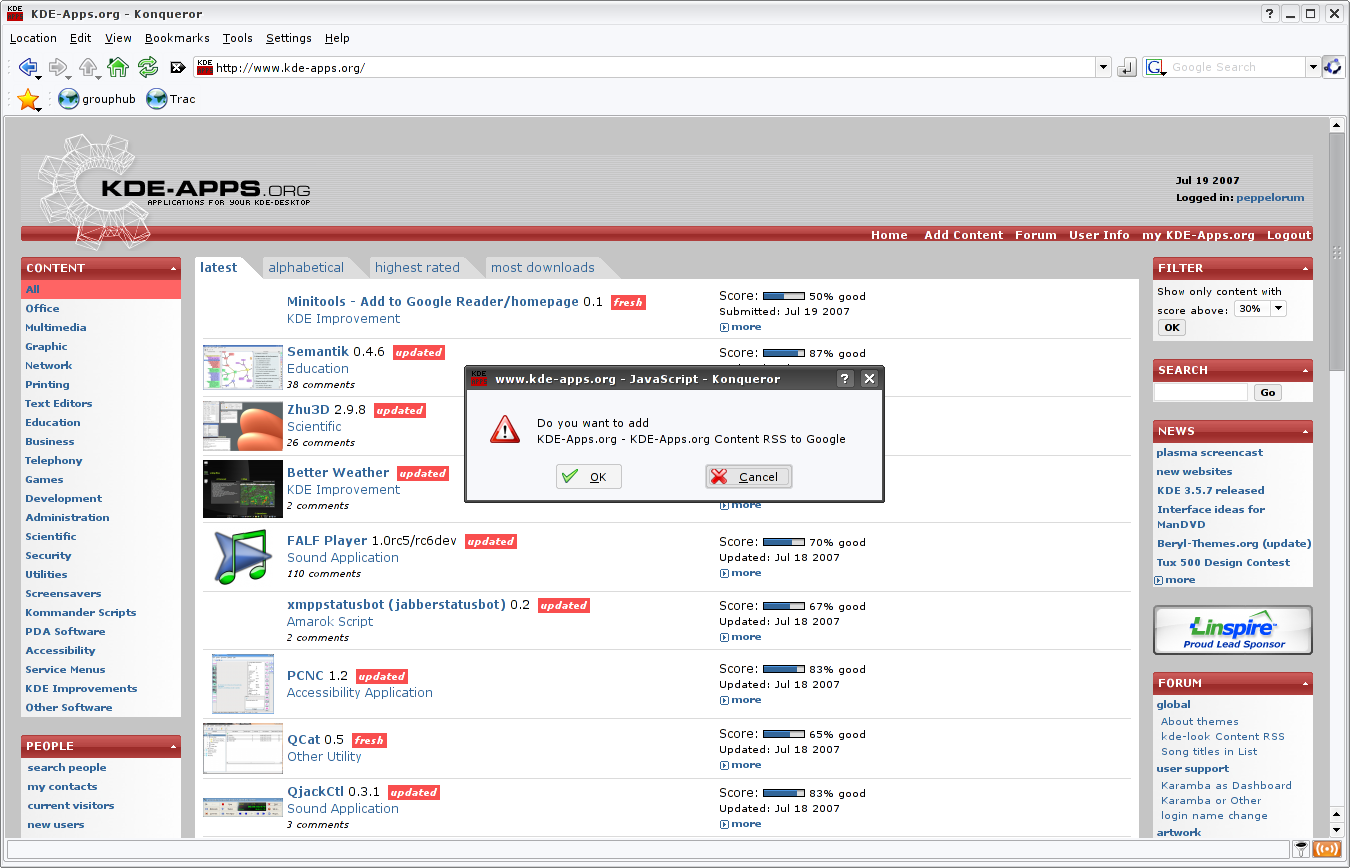The width and height of the screenshot is (1350, 868).
Task: Open the PCNC screenshot thumbnail
Action: click(x=243, y=683)
